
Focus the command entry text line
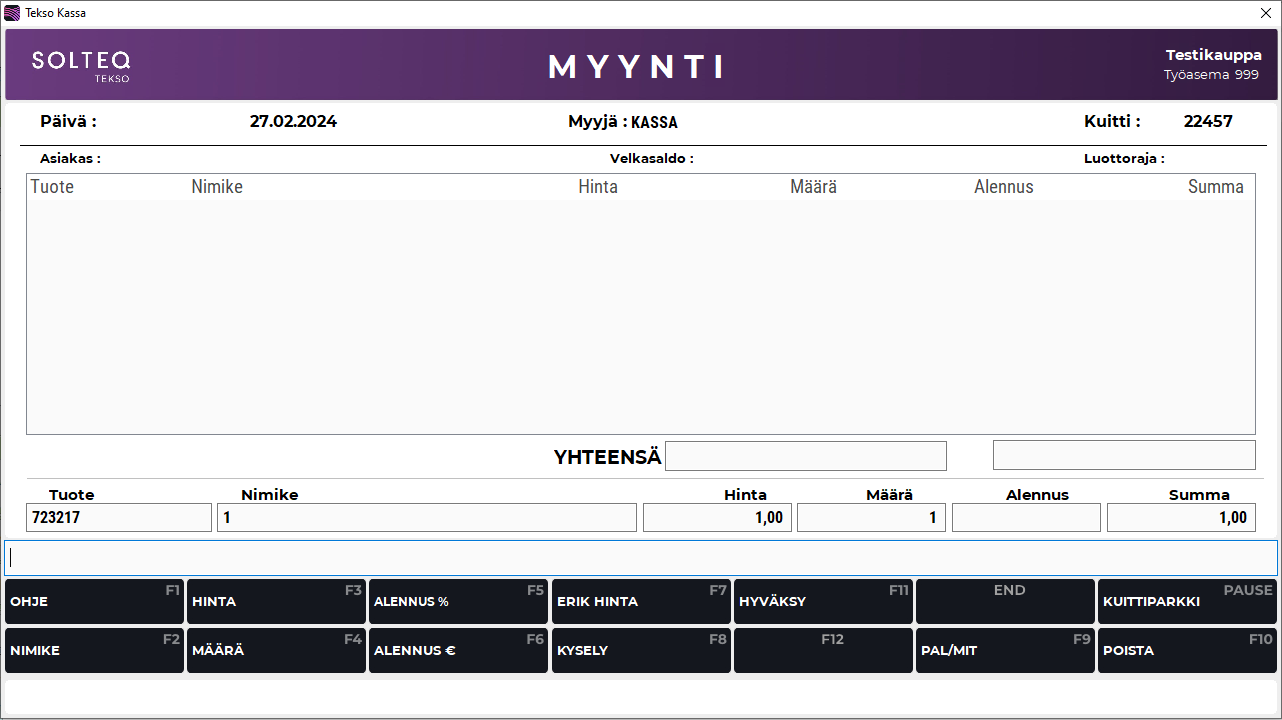pyautogui.click(x=640, y=558)
